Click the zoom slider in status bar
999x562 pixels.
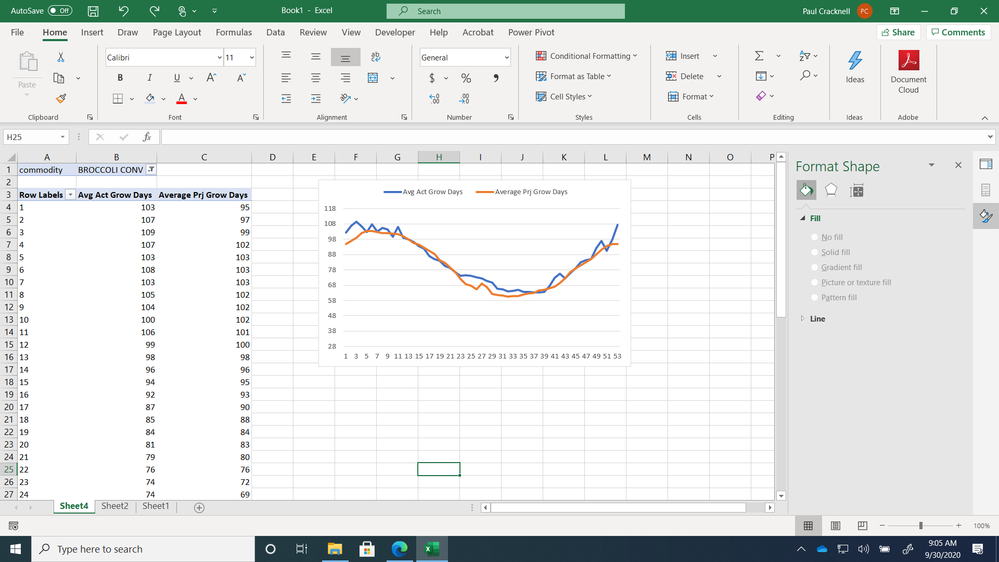921,526
